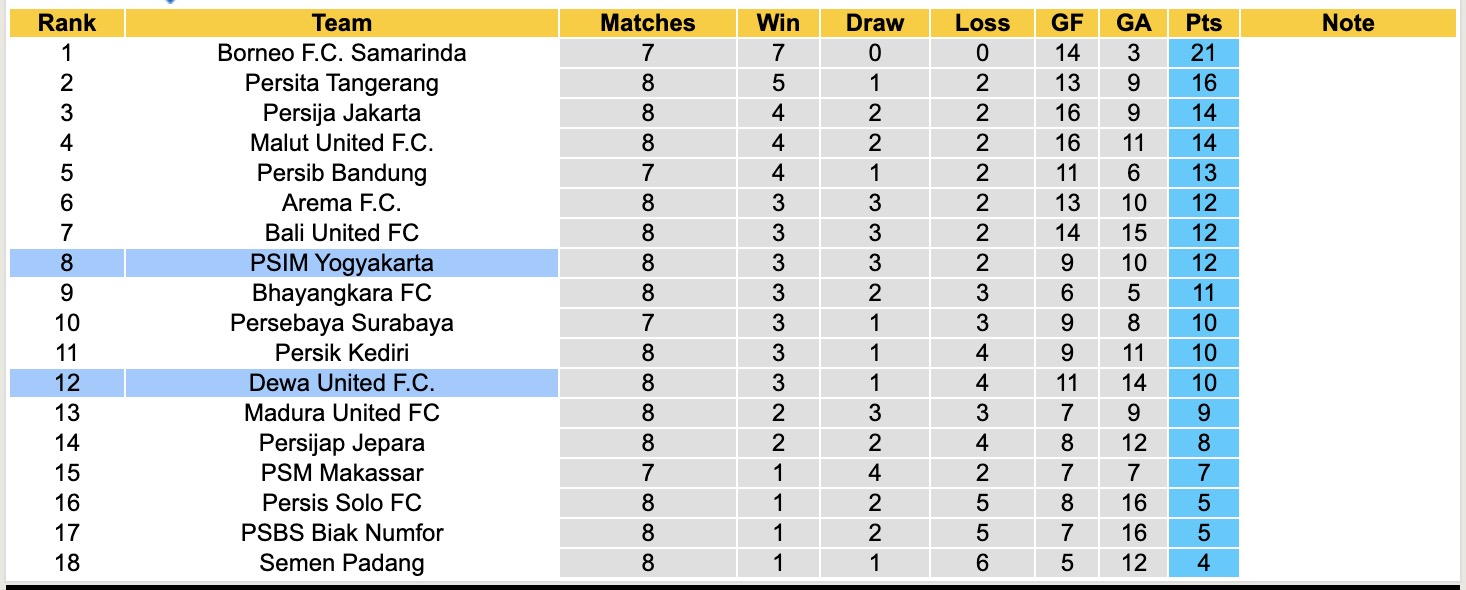Click the GF column header

click(x=1068, y=23)
